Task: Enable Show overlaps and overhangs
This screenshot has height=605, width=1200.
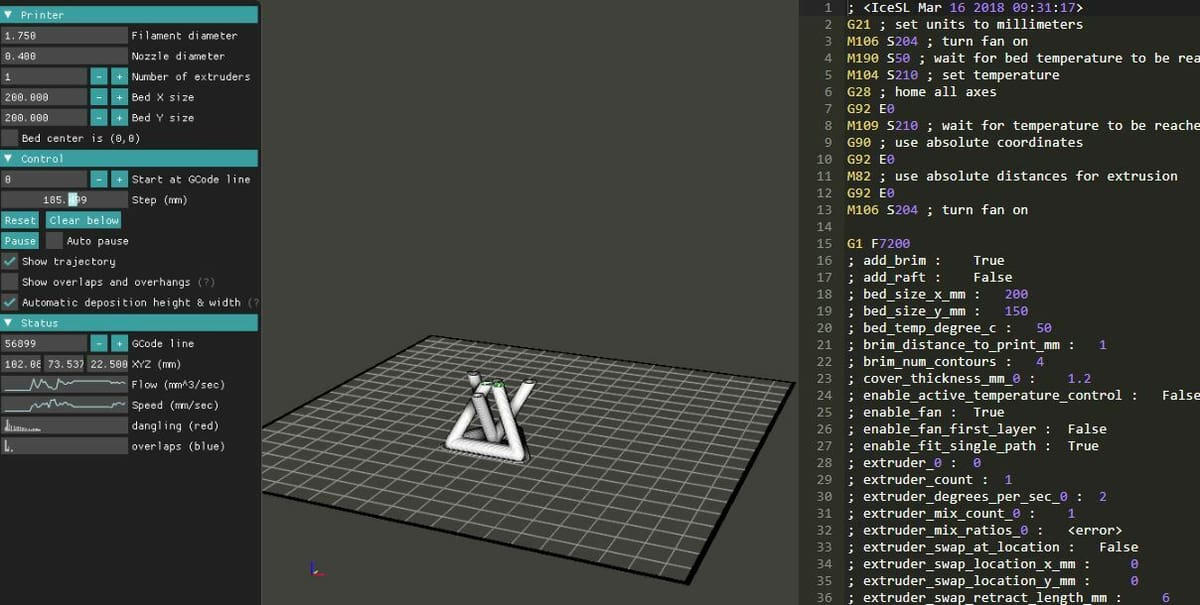Action: (x=10, y=282)
